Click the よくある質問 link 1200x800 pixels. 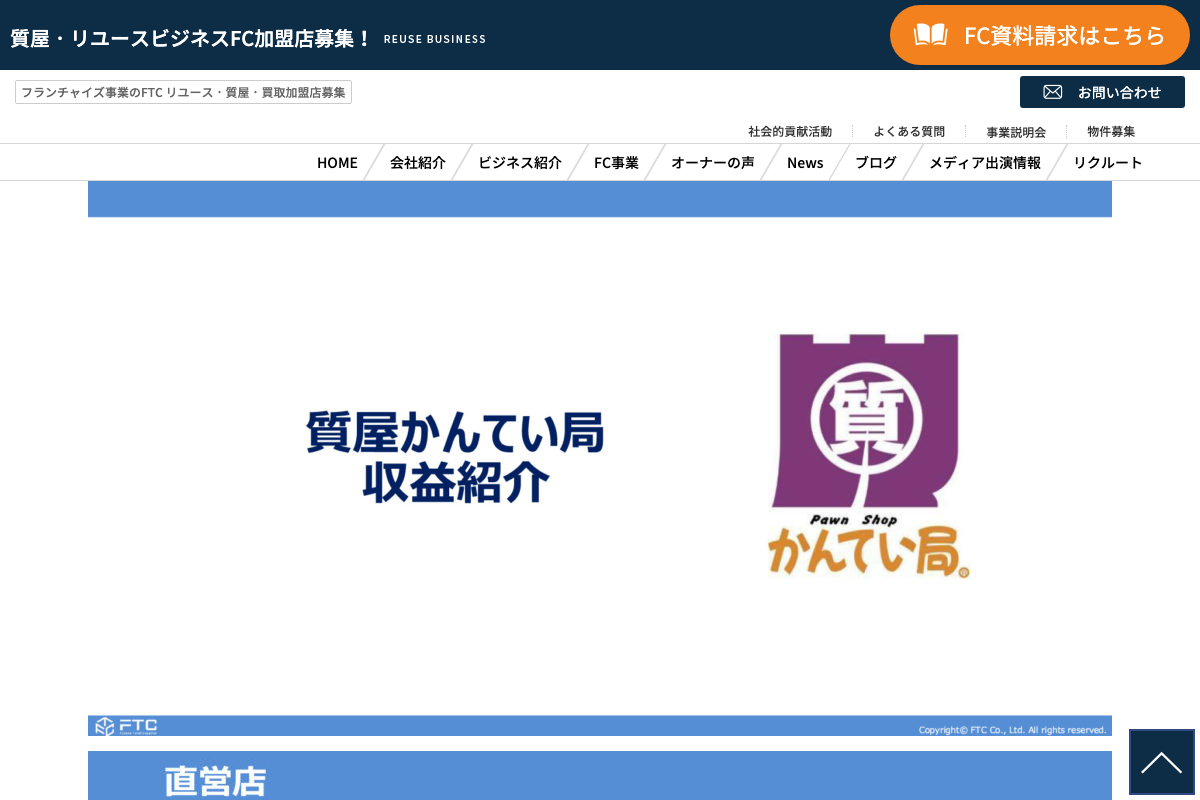coord(909,131)
